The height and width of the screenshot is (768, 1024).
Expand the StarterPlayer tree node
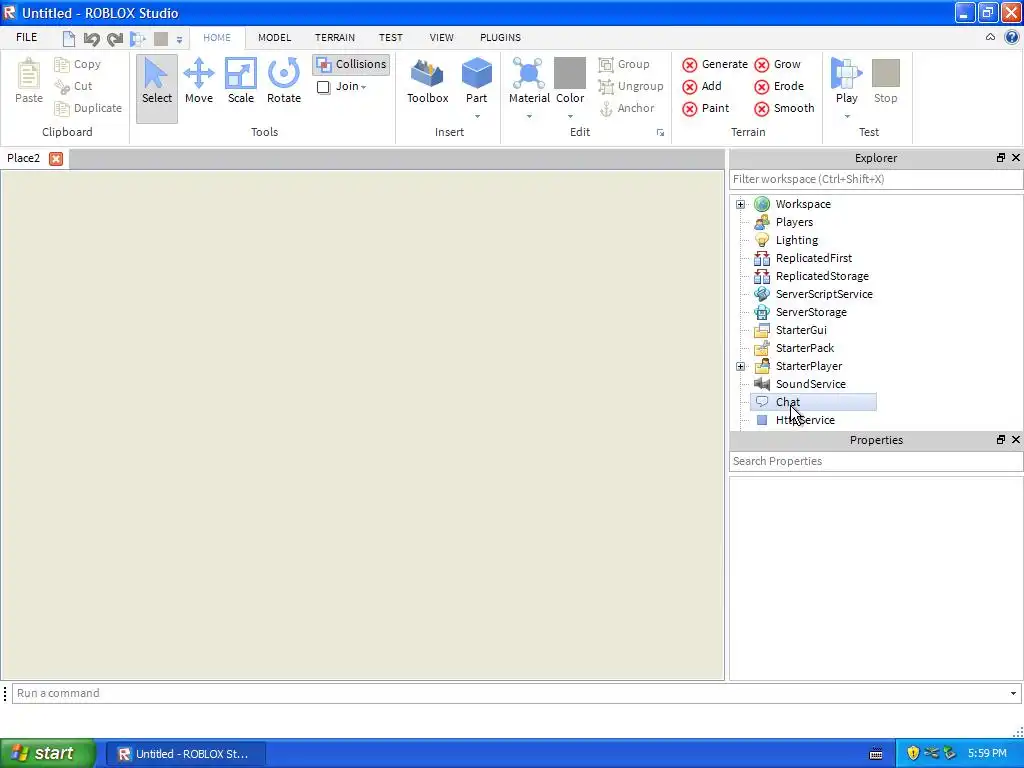pos(741,366)
